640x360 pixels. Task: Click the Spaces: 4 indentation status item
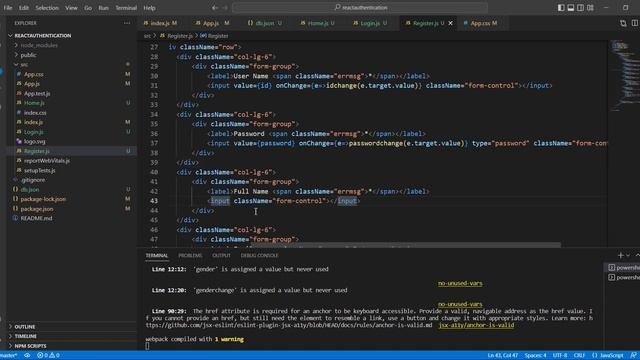point(536,356)
